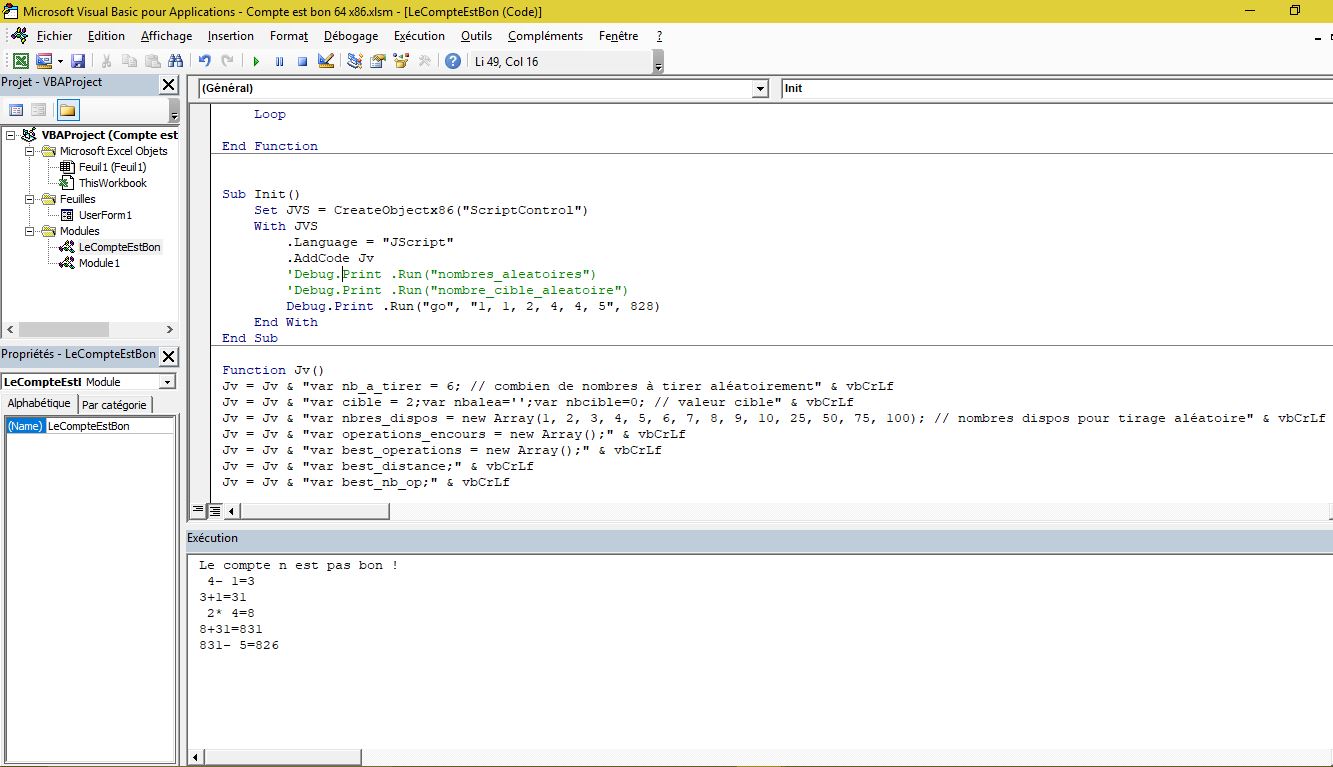
Task: Open VBA Help question mark icon
Action: pyautogui.click(x=453, y=61)
